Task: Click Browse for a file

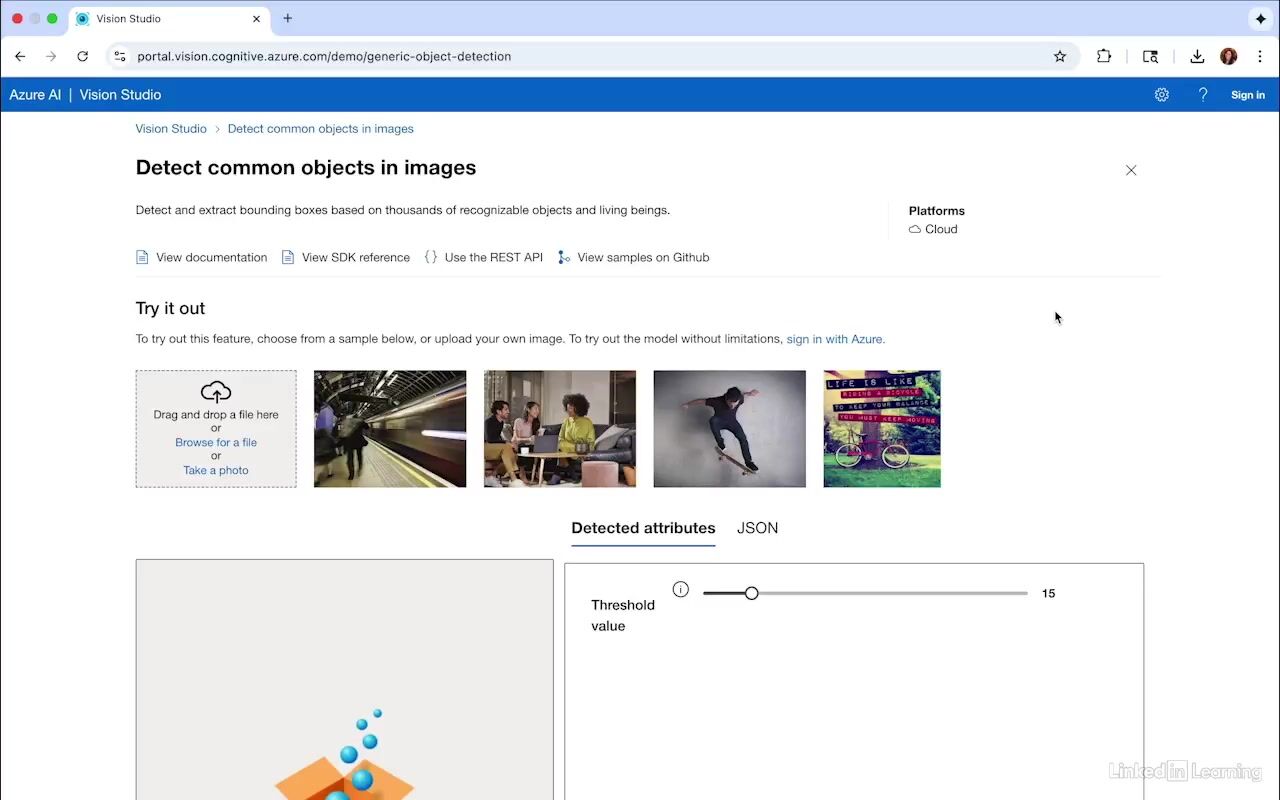Action: coord(215,442)
